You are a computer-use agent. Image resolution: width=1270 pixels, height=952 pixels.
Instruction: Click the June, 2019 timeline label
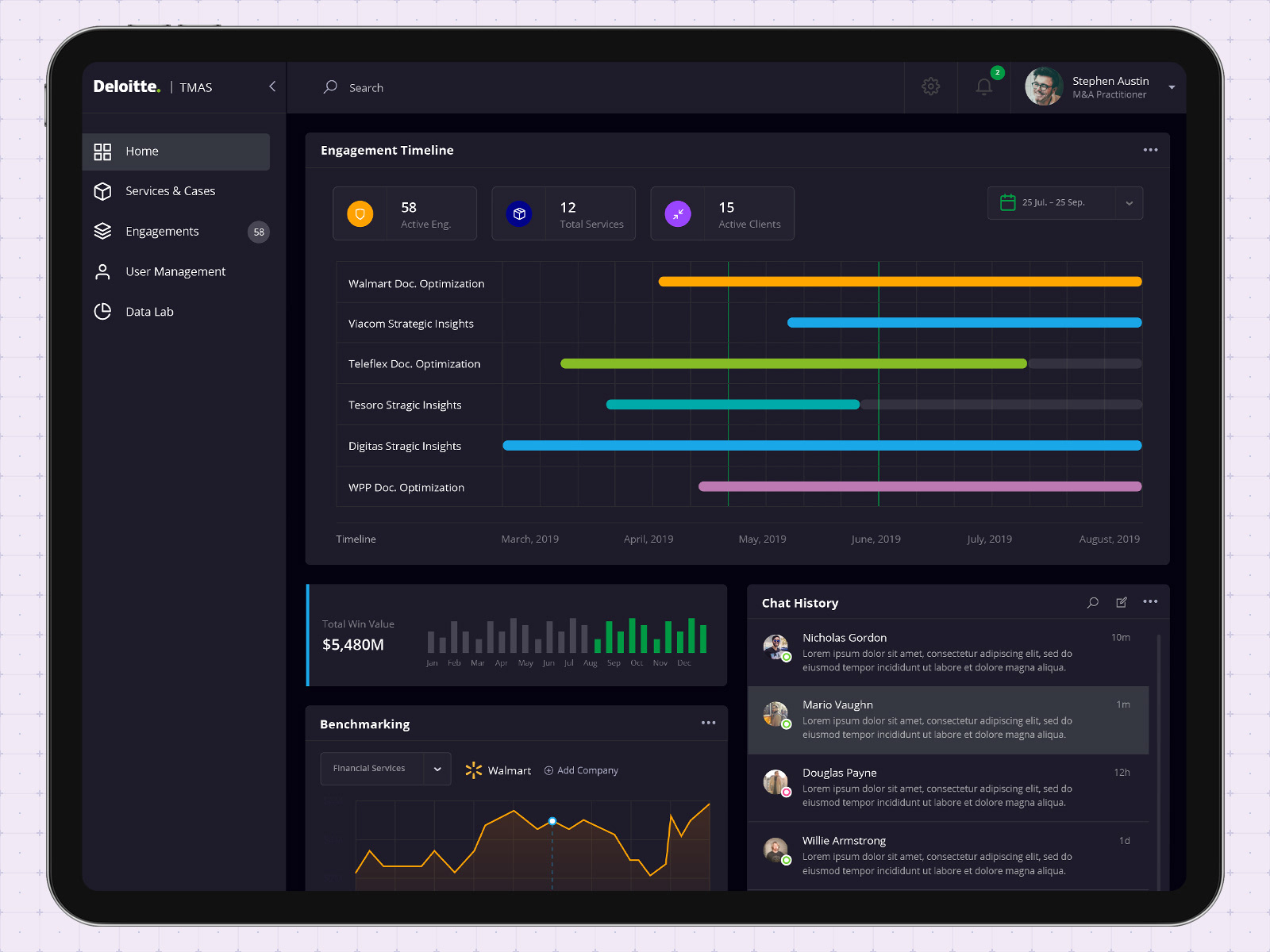point(876,539)
